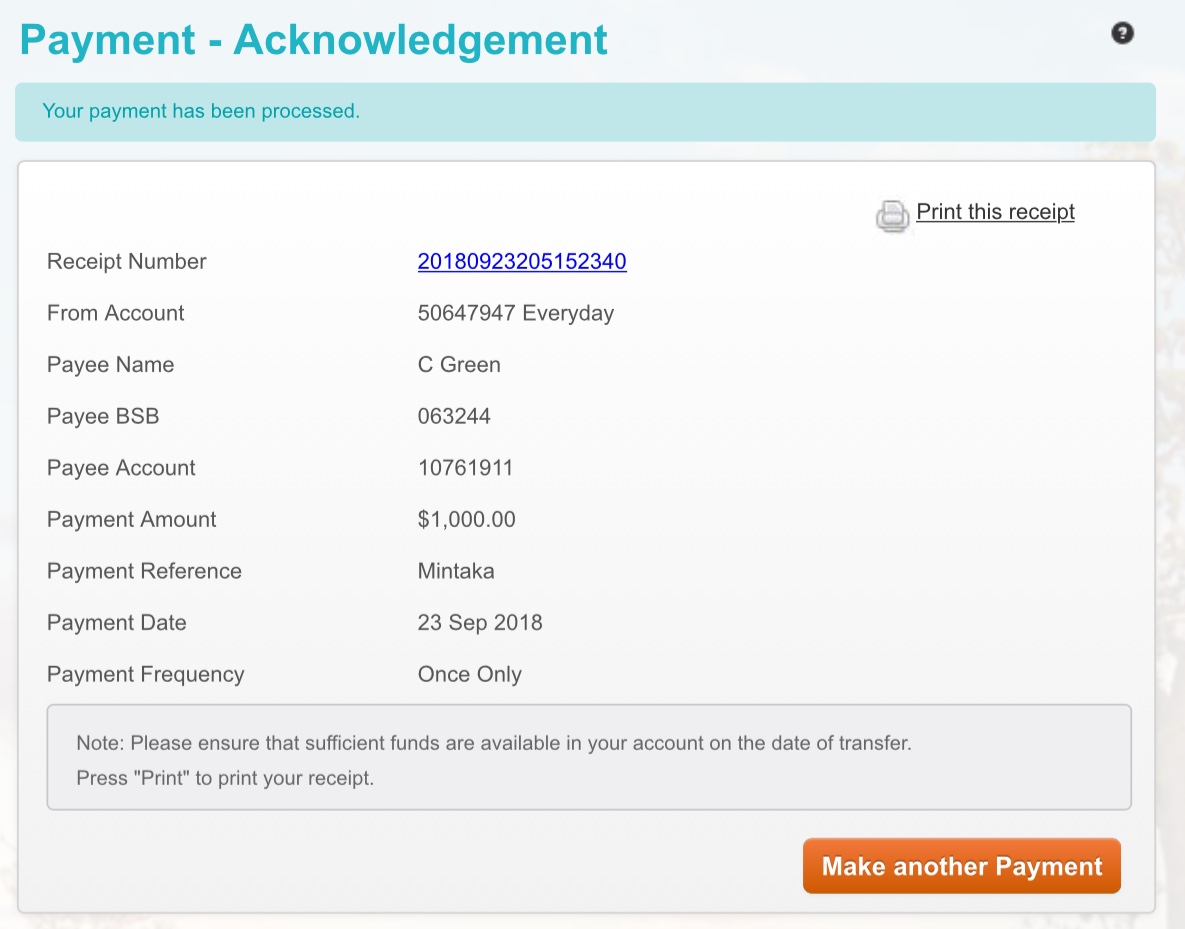
Task: Click the help question mark icon
Action: click(1122, 34)
